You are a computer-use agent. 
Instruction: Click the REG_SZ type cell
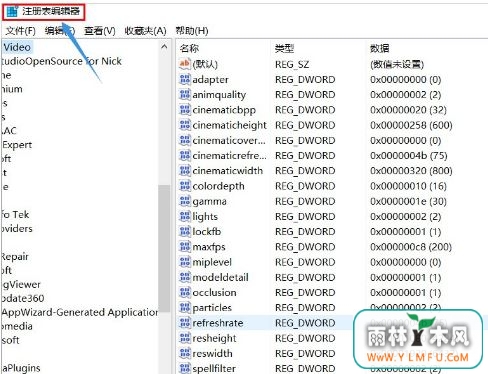pos(292,64)
